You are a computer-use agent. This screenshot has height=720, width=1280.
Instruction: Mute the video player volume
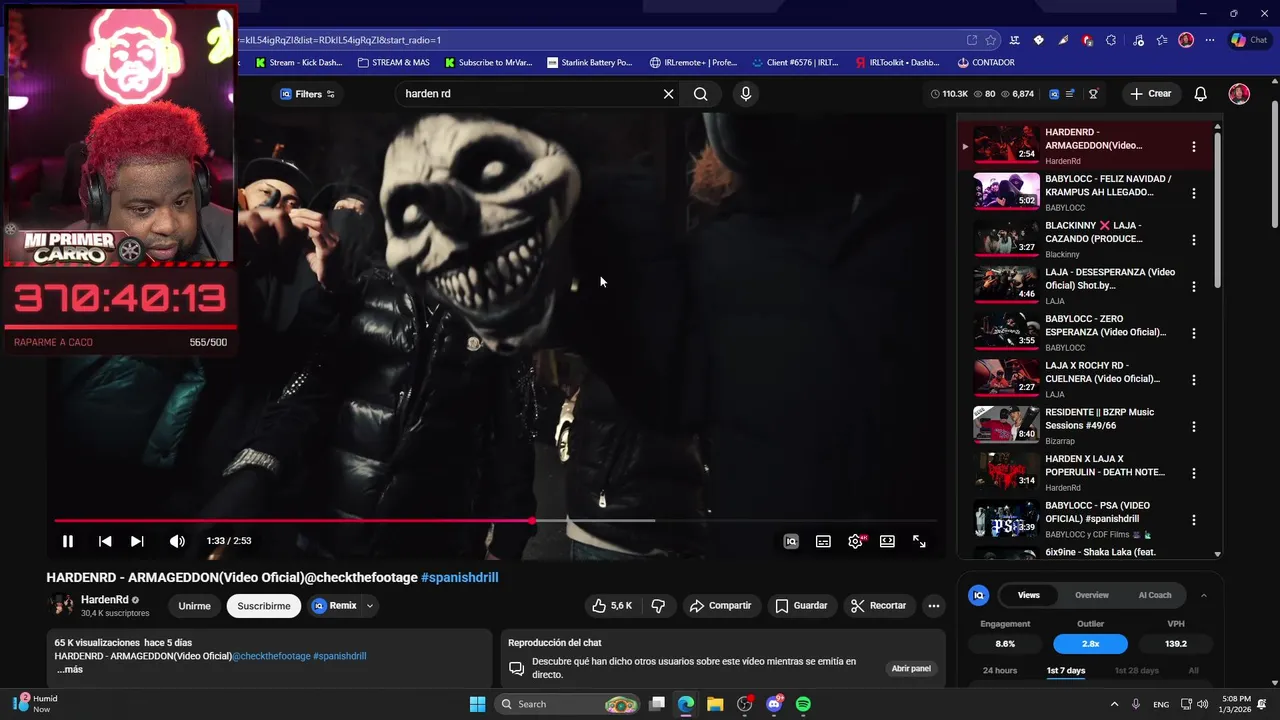point(177,541)
